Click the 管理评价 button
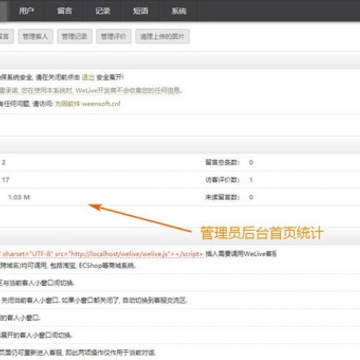 (x=114, y=36)
